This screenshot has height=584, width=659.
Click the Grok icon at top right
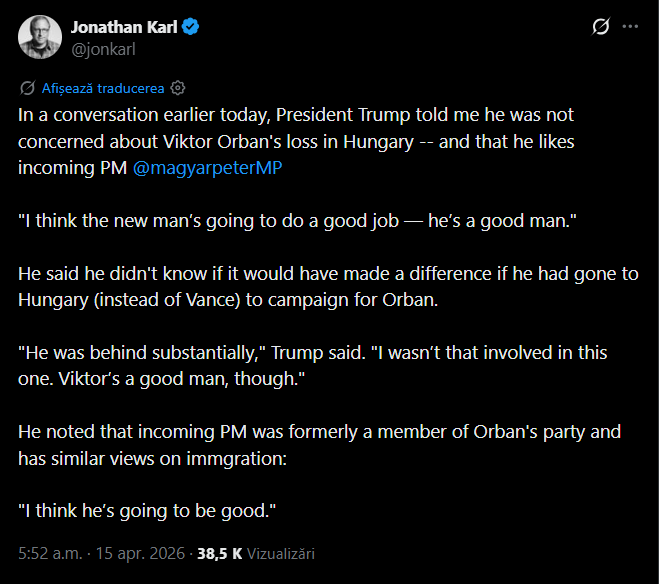pos(601,27)
